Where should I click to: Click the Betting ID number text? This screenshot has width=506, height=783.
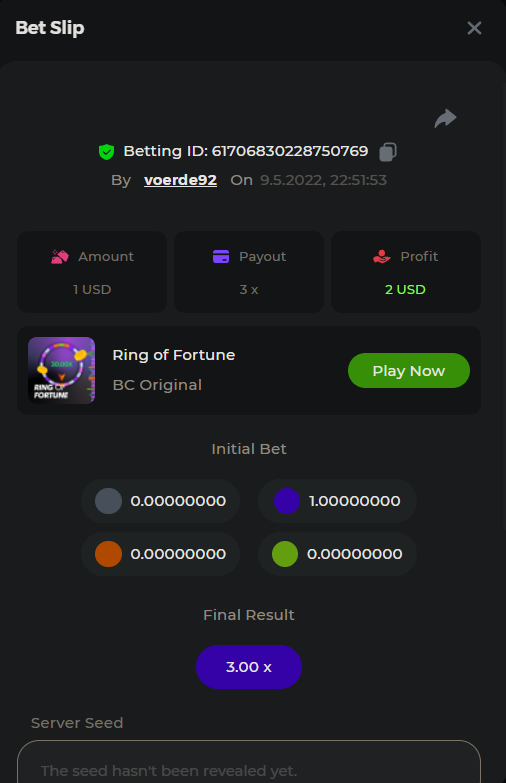click(290, 151)
